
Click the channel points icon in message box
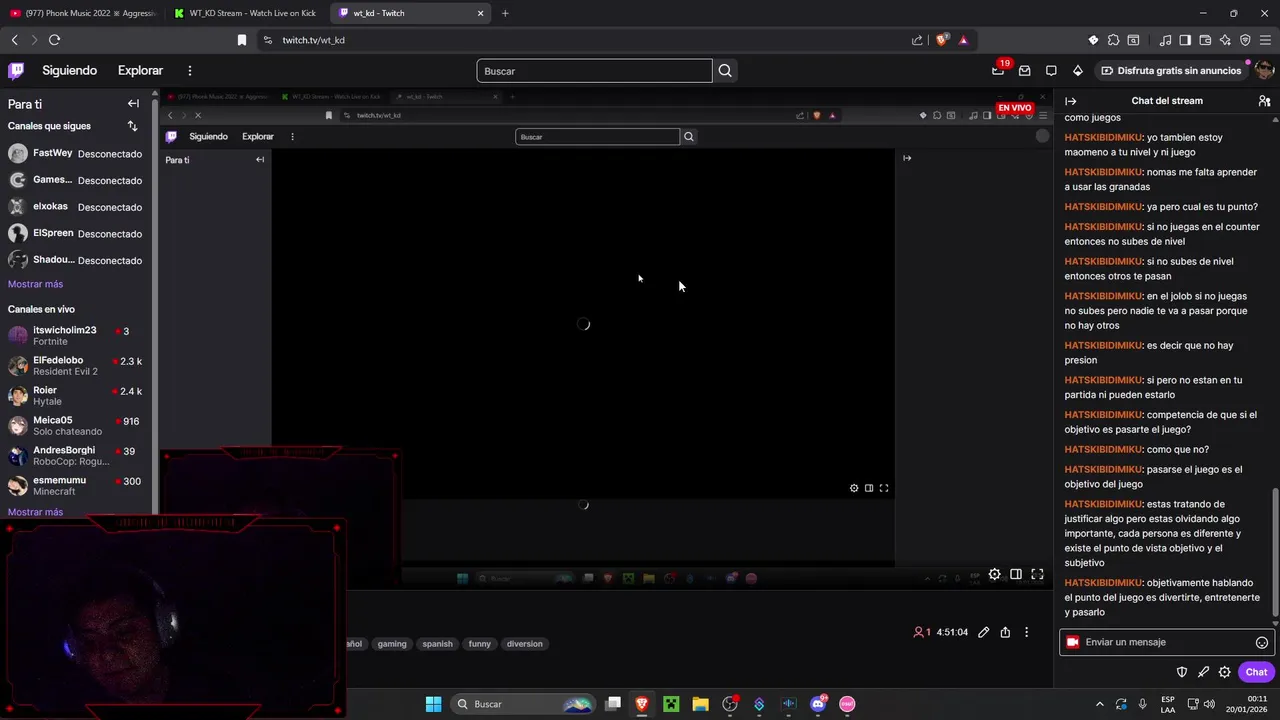click(x=1073, y=643)
